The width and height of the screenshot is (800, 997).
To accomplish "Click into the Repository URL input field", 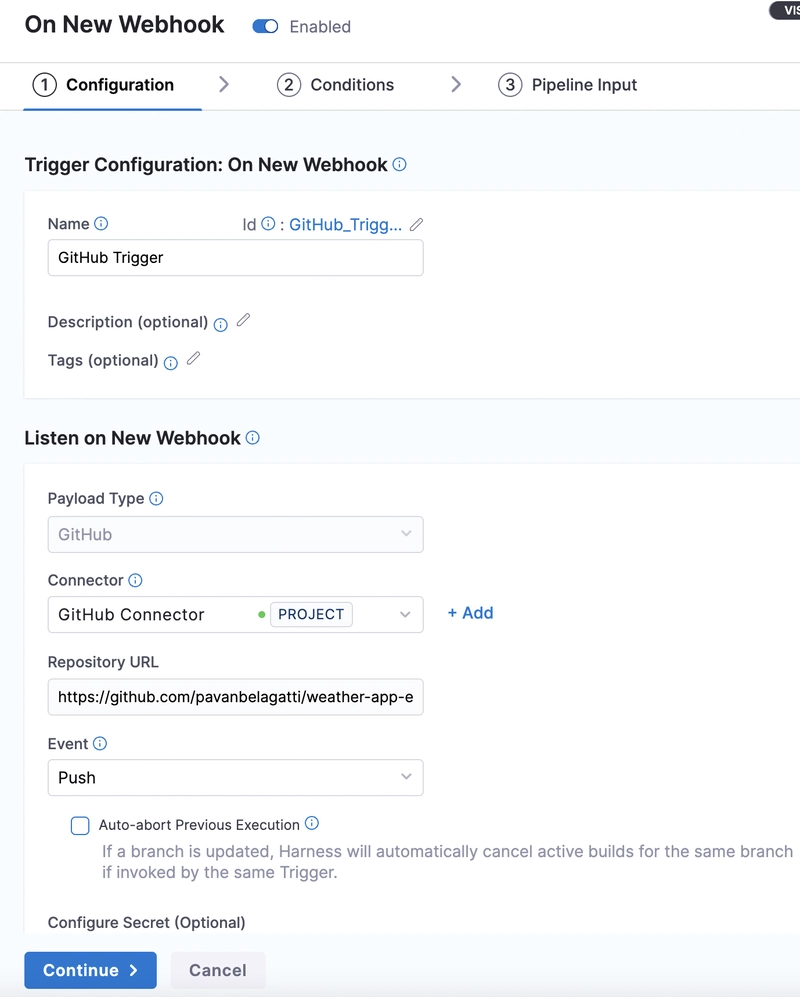I will (x=235, y=697).
